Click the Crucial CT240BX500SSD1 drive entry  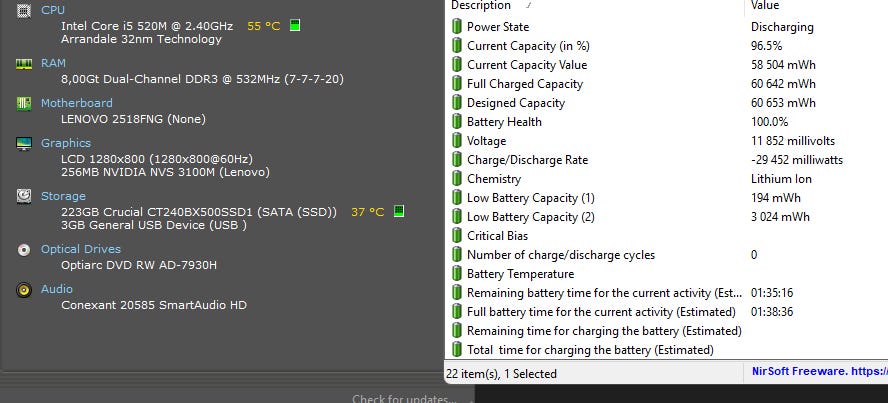pos(199,212)
